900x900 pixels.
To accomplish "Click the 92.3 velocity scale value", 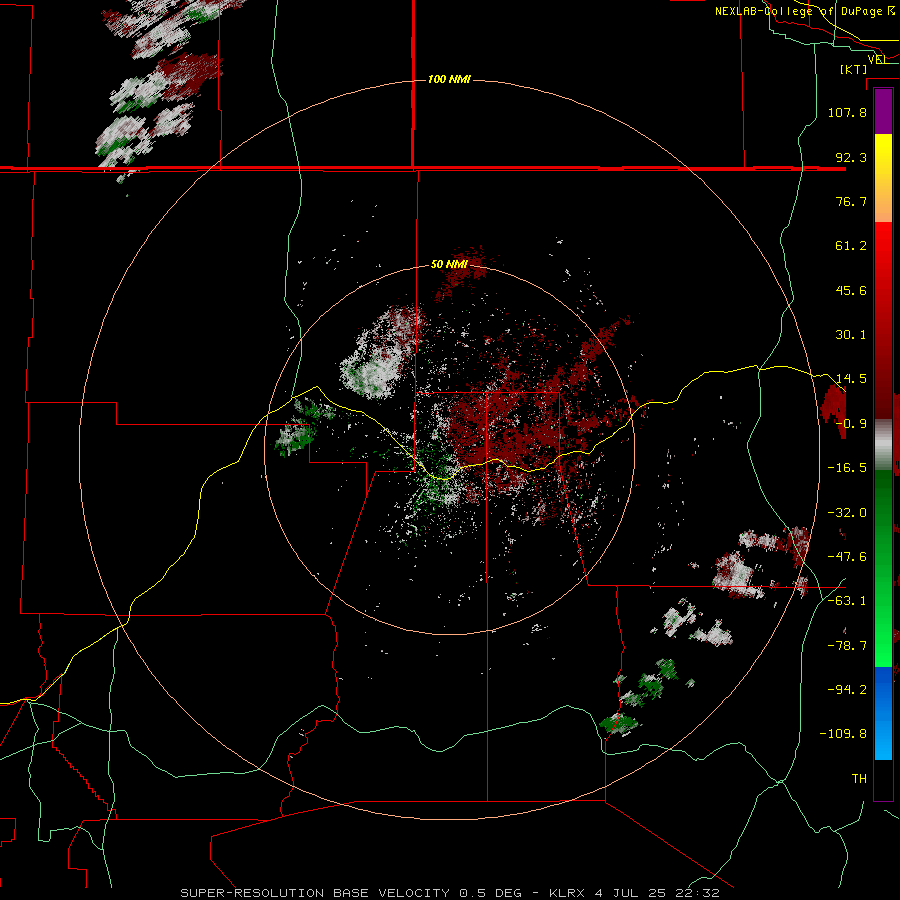I will point(851,157).
